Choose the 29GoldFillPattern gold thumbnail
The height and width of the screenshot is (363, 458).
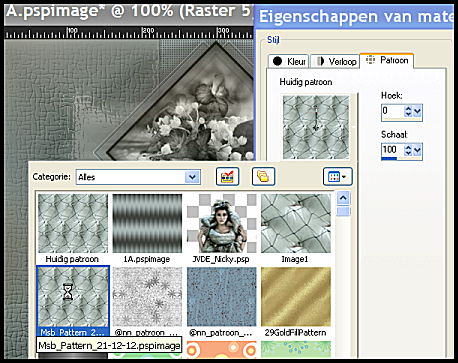(296, 297)
